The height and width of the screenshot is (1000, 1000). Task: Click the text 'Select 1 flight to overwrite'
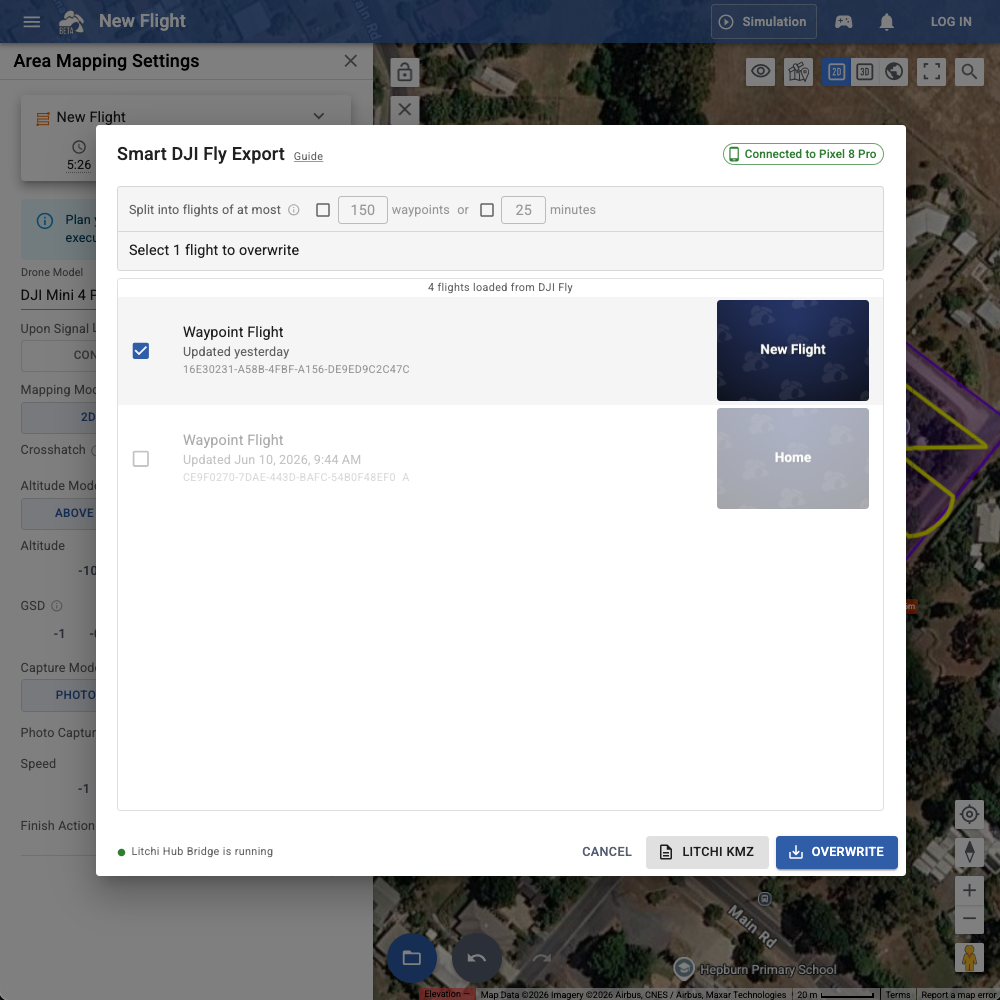click(214, 250)
